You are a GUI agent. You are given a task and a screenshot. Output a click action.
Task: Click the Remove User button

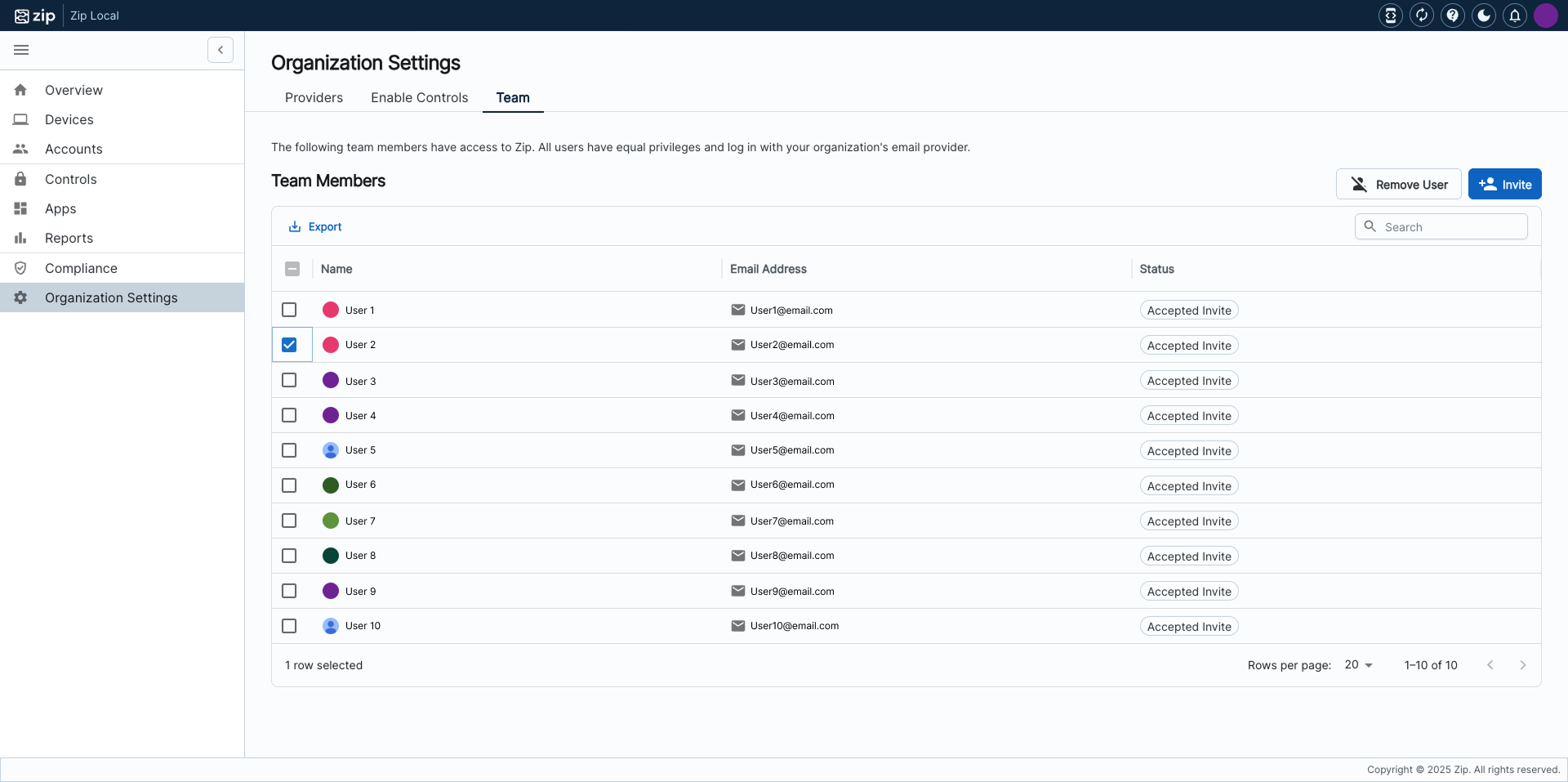pyautogui.click(x=1398, y=185)
